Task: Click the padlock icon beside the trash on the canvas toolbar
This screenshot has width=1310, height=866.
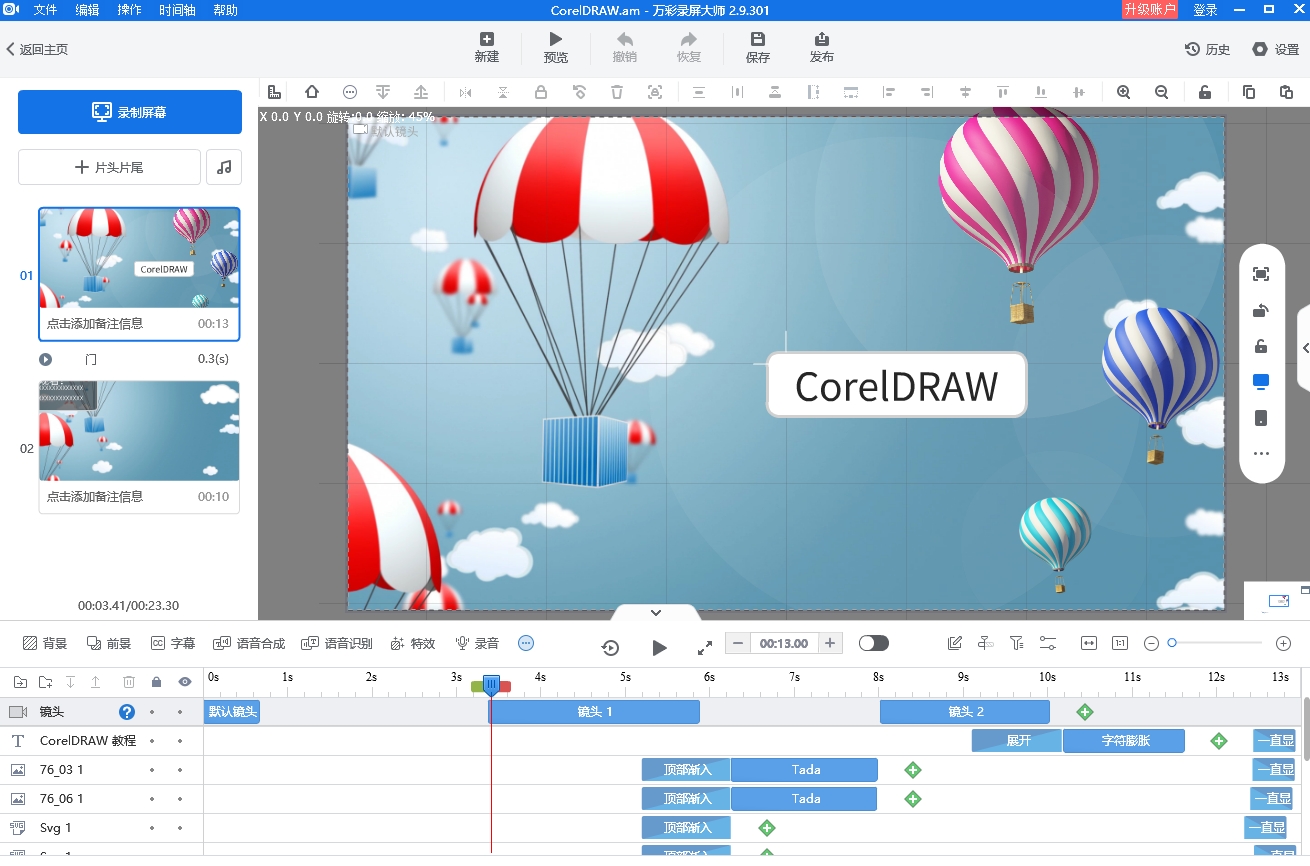Action: tap(541, 92)
